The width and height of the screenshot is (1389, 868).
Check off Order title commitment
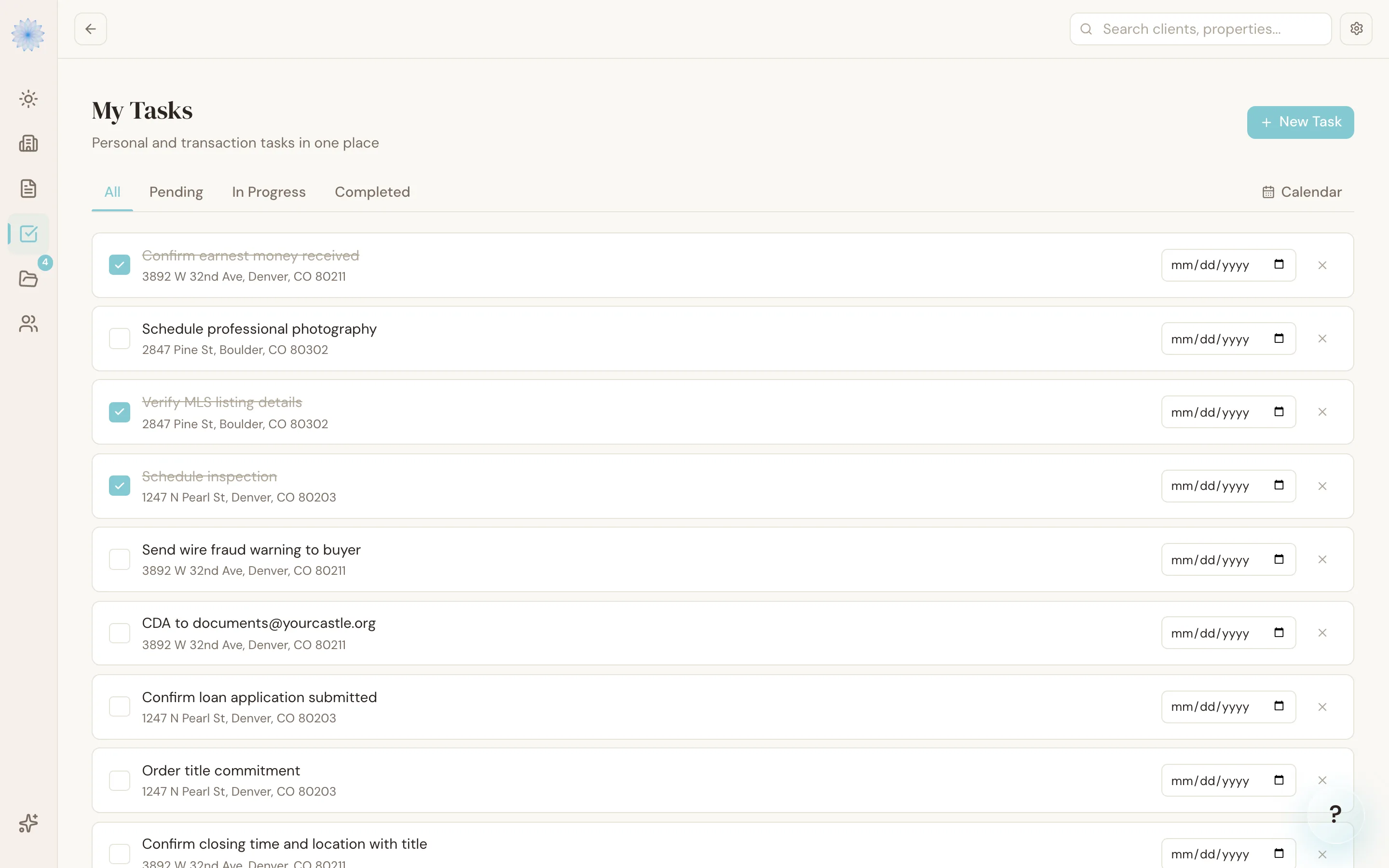[x=120, y=780]
